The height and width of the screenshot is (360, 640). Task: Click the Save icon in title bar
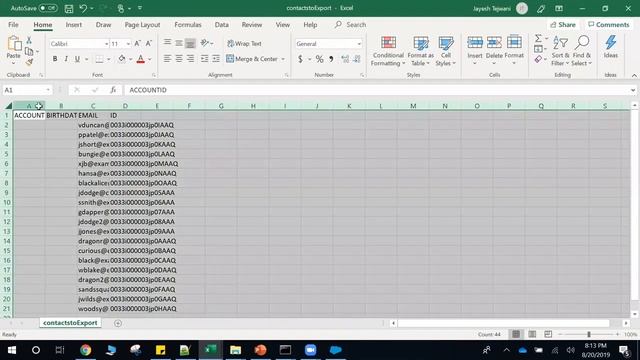[x=69, y=8]
